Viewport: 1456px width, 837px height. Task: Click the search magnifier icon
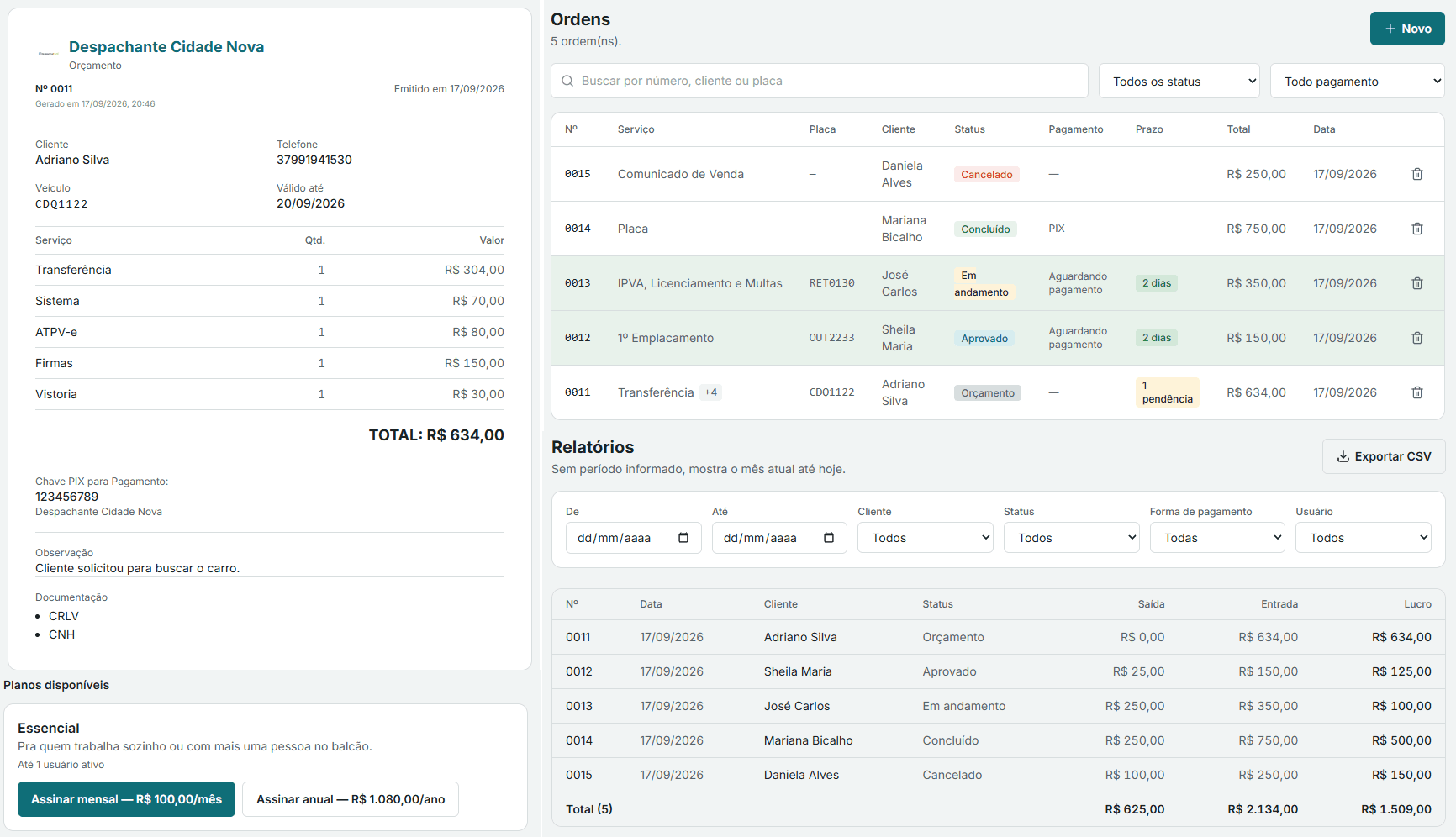click(x=567, y=81)
